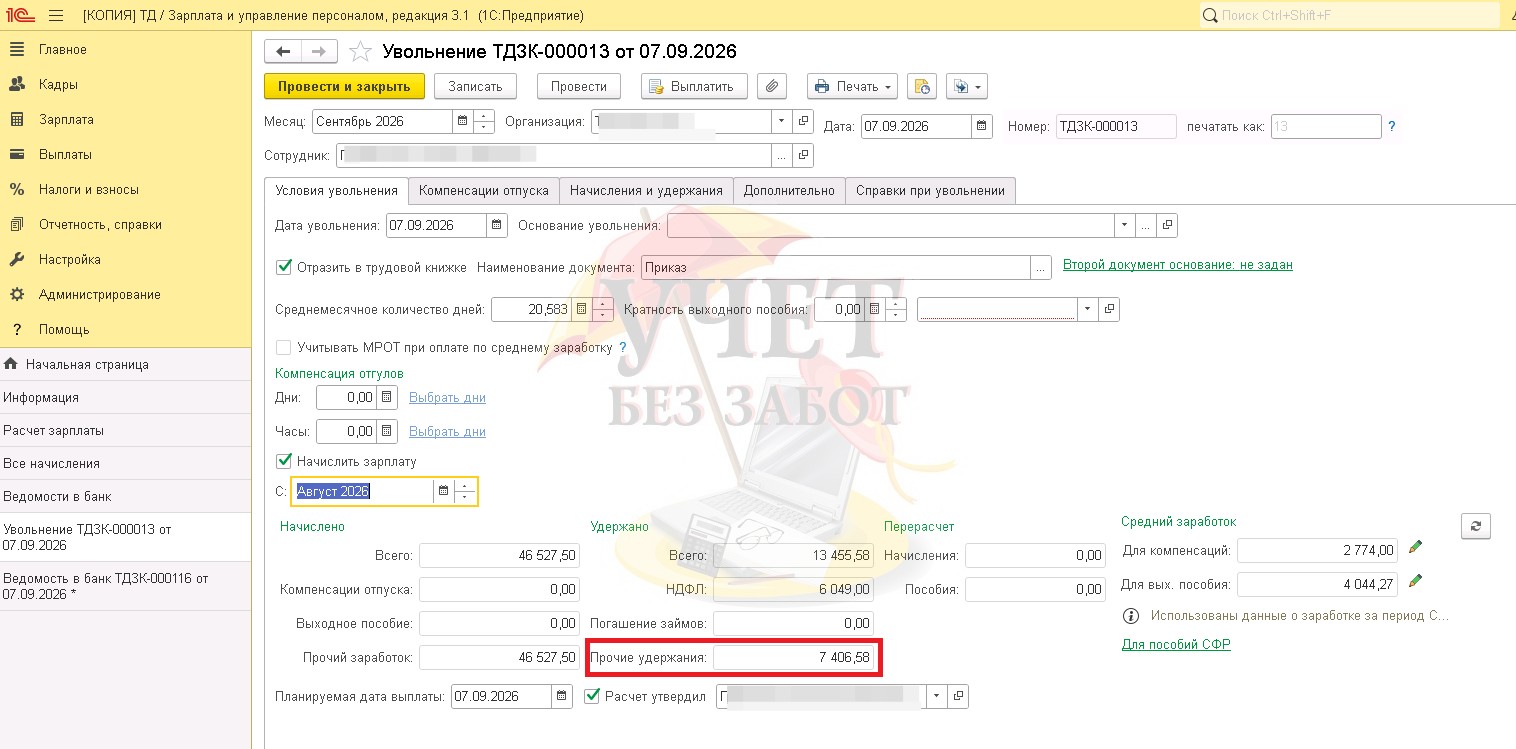
Task: Click the refresh recalculation button
Action: (1475, 526)
